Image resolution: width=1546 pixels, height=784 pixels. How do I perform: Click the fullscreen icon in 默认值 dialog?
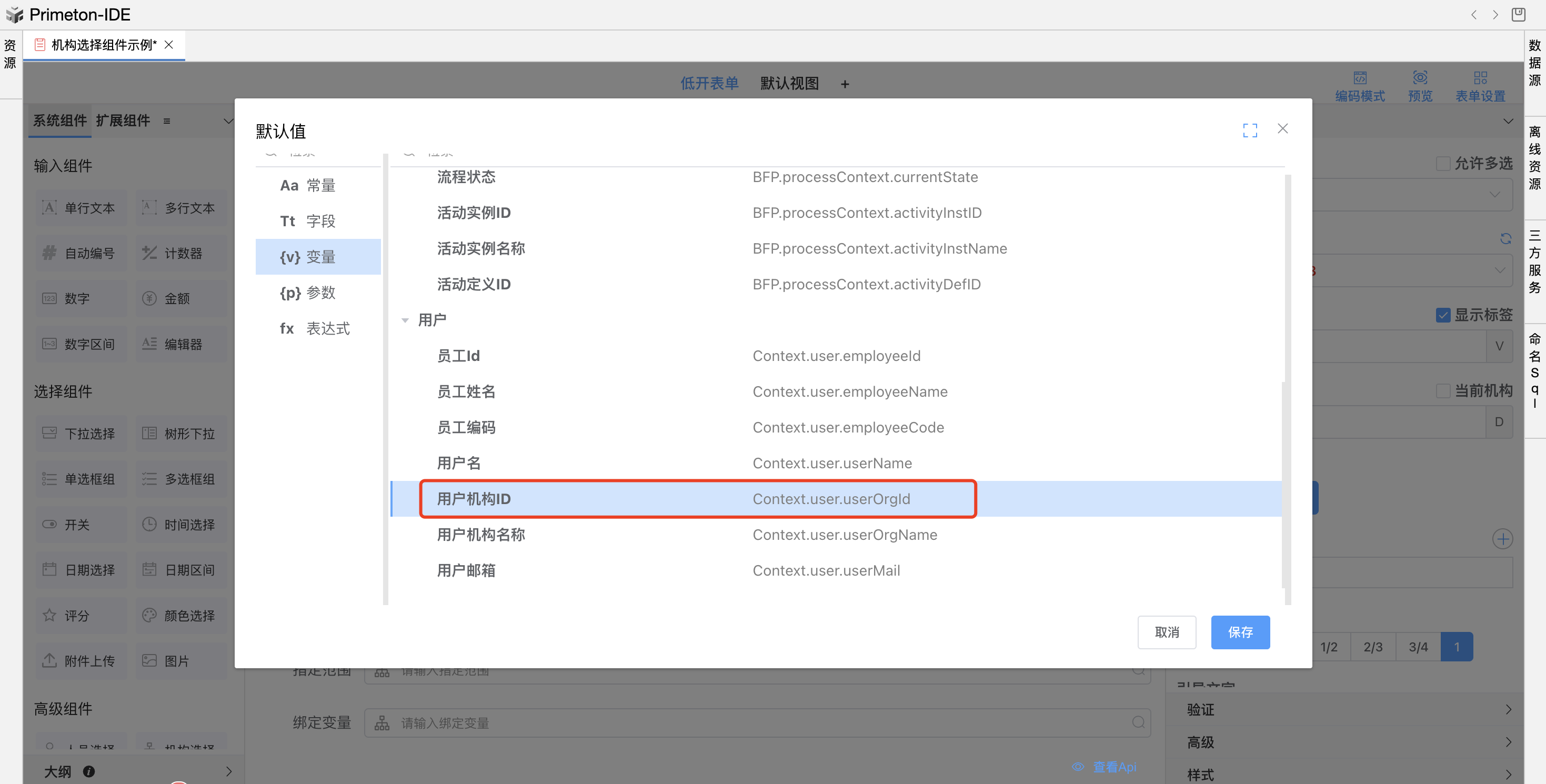tap(1250, 130)
